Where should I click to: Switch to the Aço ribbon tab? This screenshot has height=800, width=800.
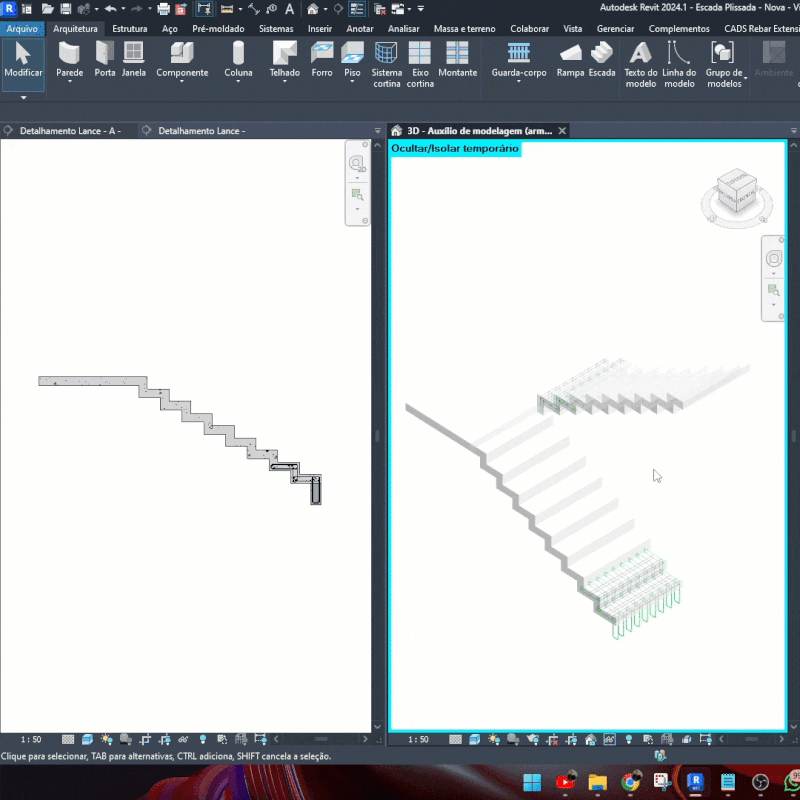tap(169, 29)
